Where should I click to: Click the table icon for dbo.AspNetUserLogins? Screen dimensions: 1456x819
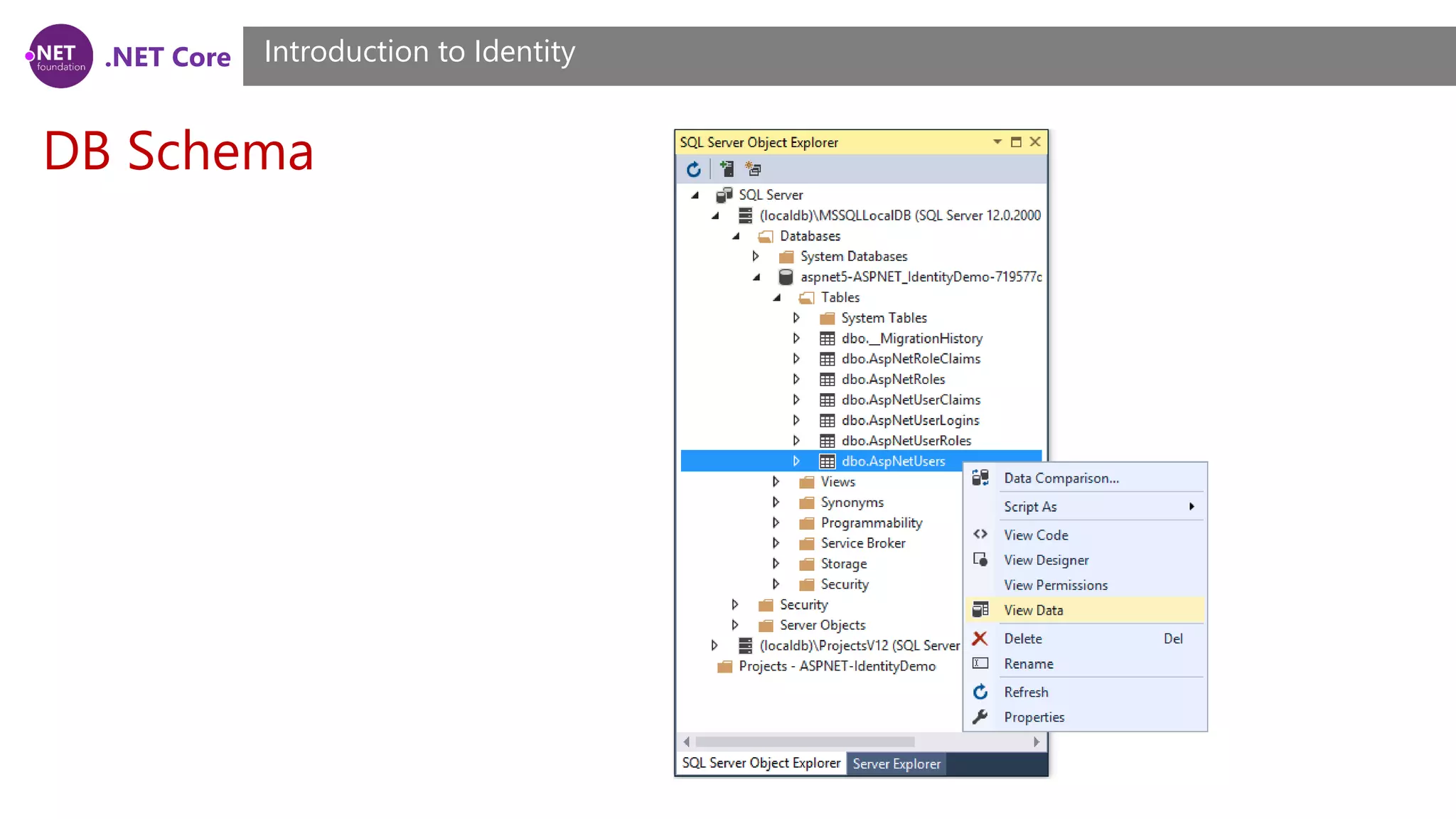point(828,420)
